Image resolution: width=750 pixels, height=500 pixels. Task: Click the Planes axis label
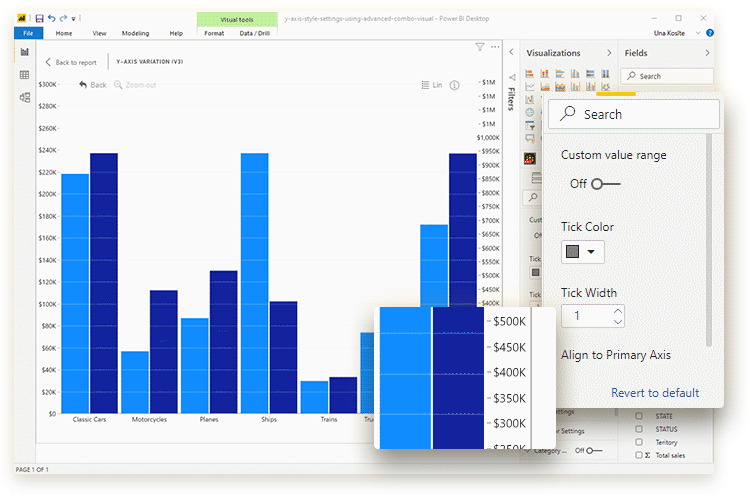point(209,419)
